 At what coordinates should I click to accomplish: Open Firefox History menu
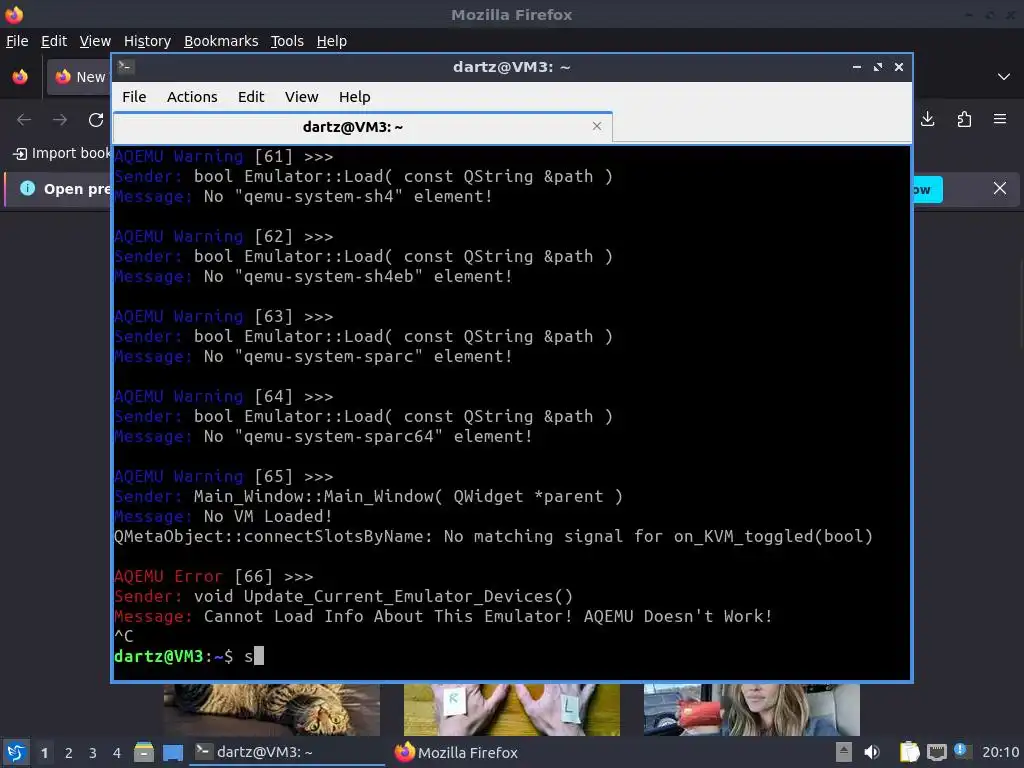click(x=147, y=41)
